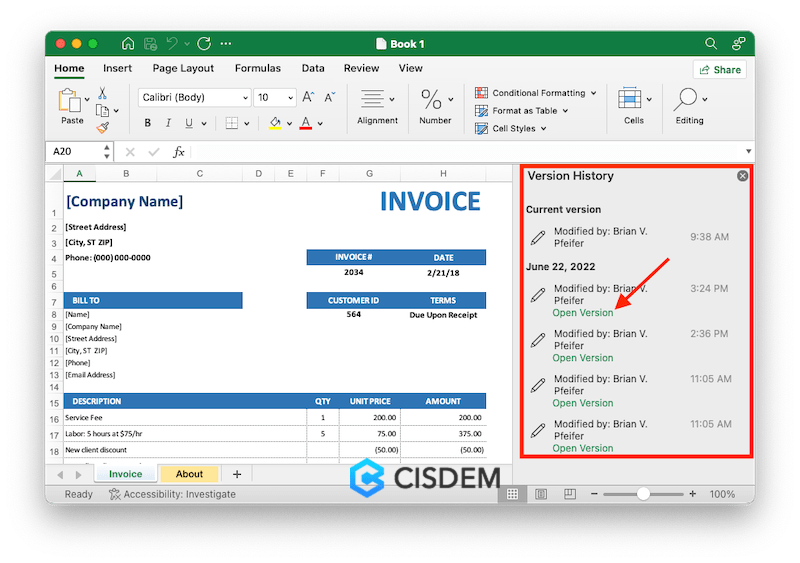Open the Calibri (Body) font dropdown

(x=195, y=98)
